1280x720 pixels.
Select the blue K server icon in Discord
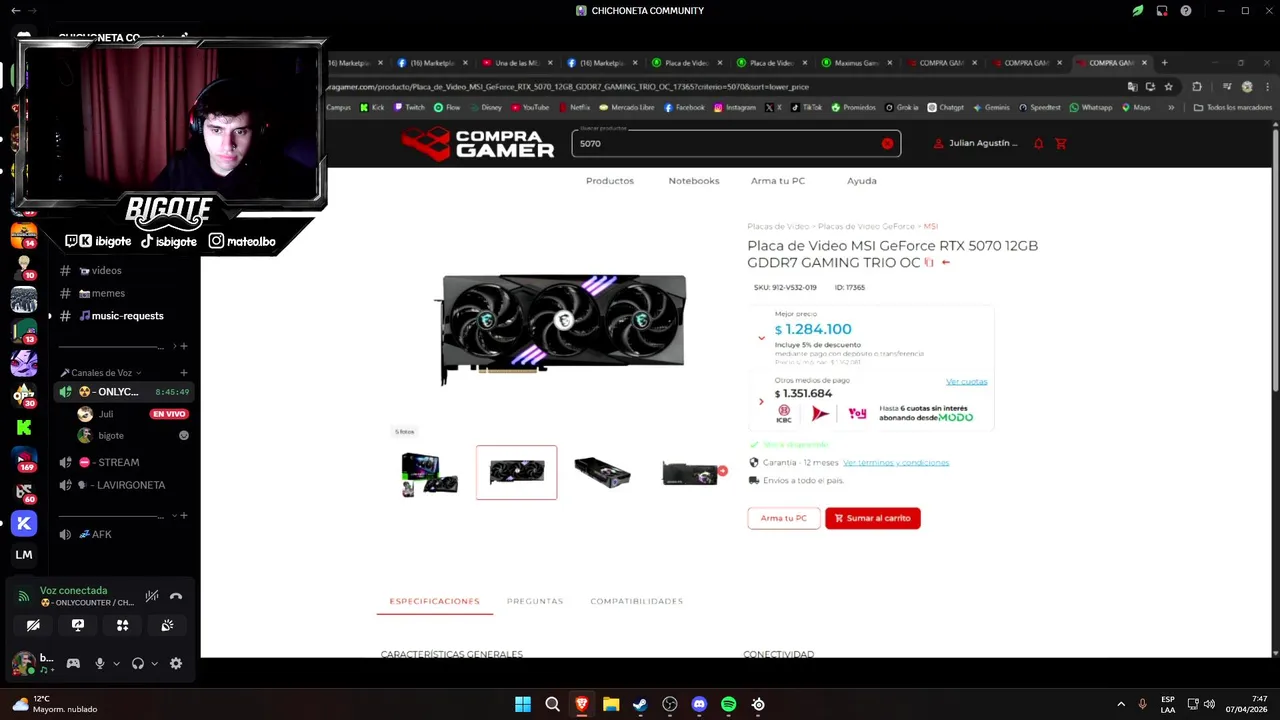[x=24, y=523]
